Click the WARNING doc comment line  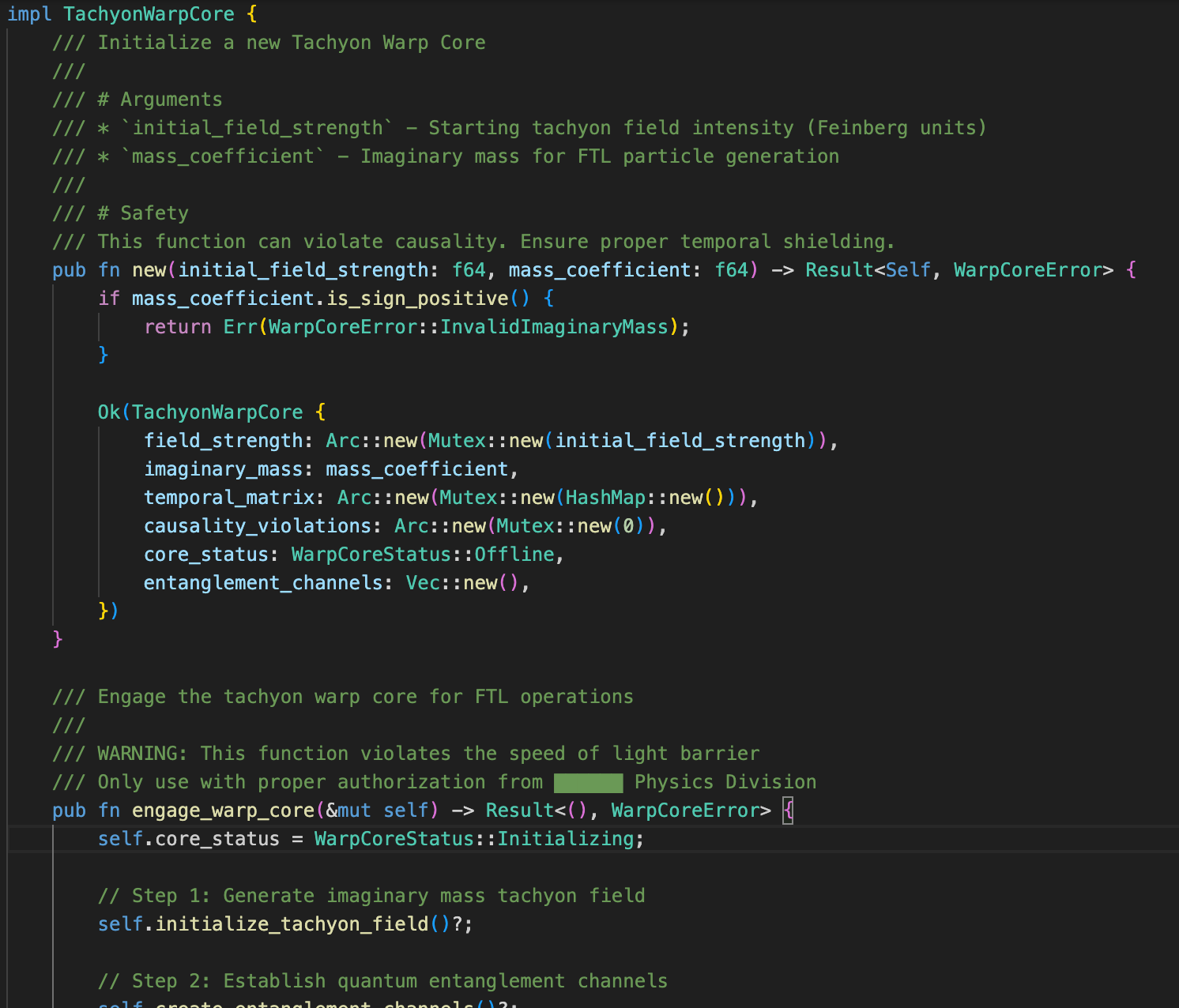[x=405, y=754]
